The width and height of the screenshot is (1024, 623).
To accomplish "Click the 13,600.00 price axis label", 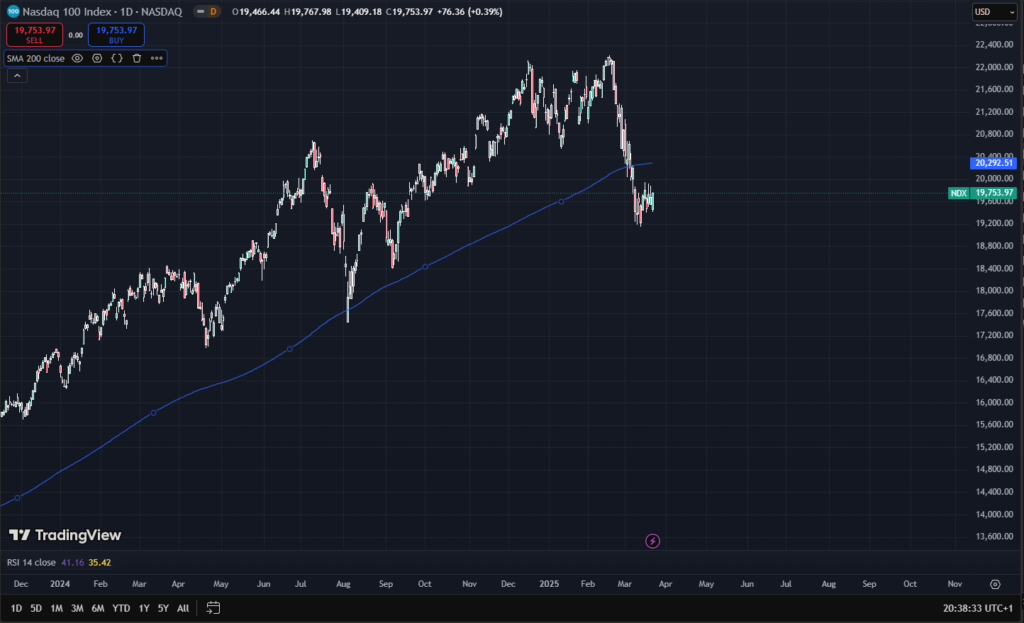I will coord(994,537).
